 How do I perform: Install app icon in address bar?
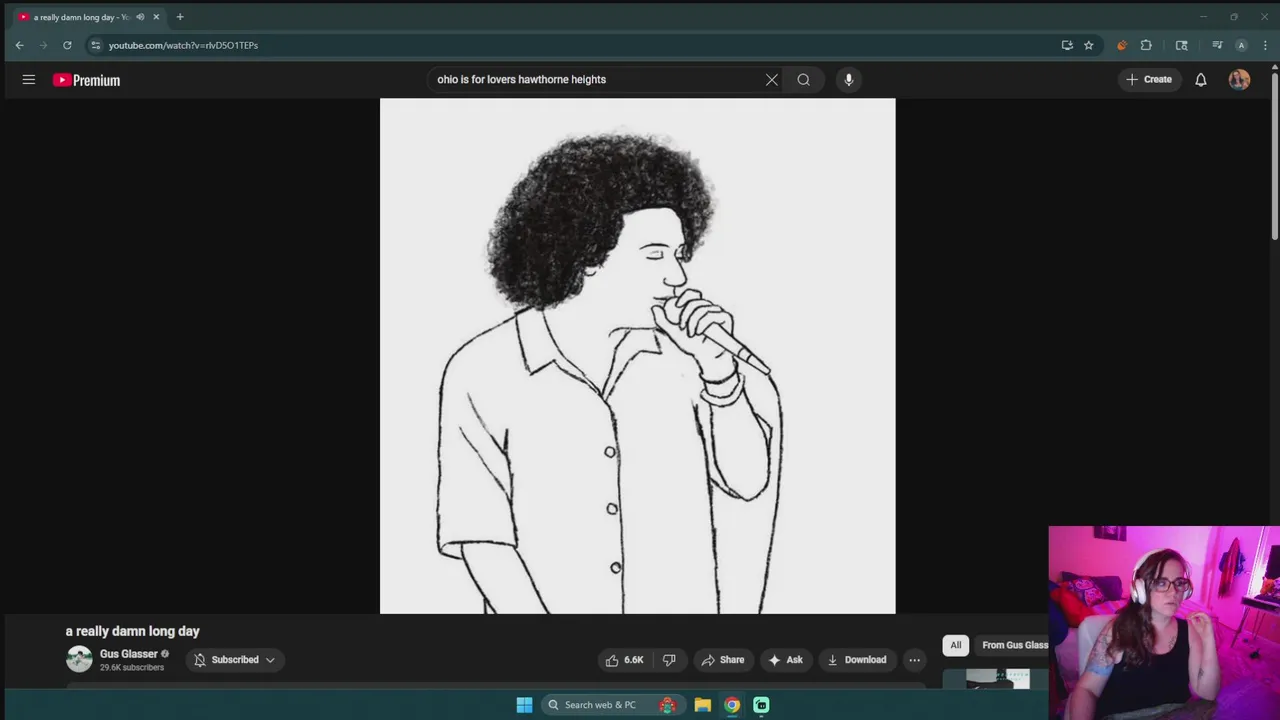(x=1067, y=45)
